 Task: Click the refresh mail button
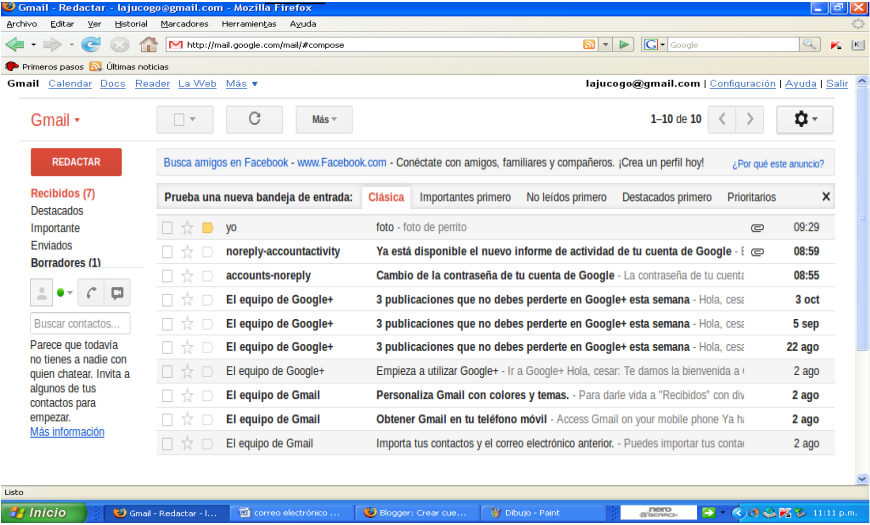pos(254,119)
